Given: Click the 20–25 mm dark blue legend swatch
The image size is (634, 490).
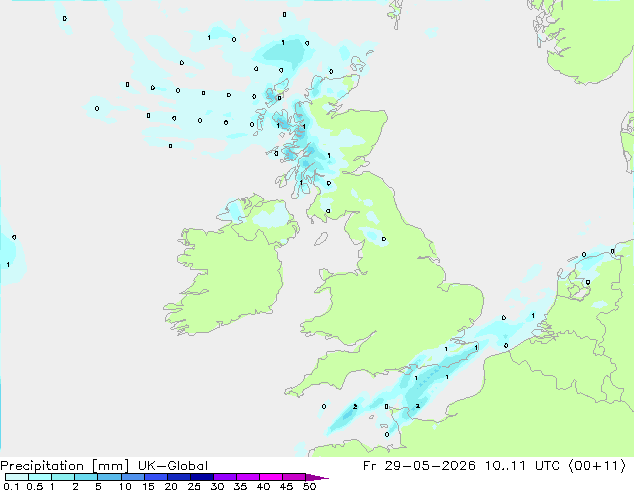Looking at the screenshot, I should point(179,477).
